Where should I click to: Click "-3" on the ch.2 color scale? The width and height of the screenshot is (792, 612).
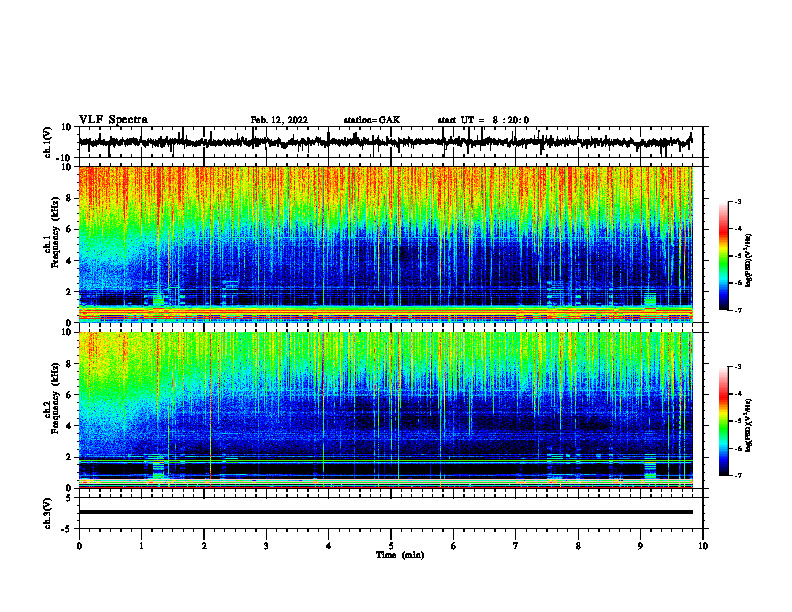pyautogui.click(x=737, y=367)
